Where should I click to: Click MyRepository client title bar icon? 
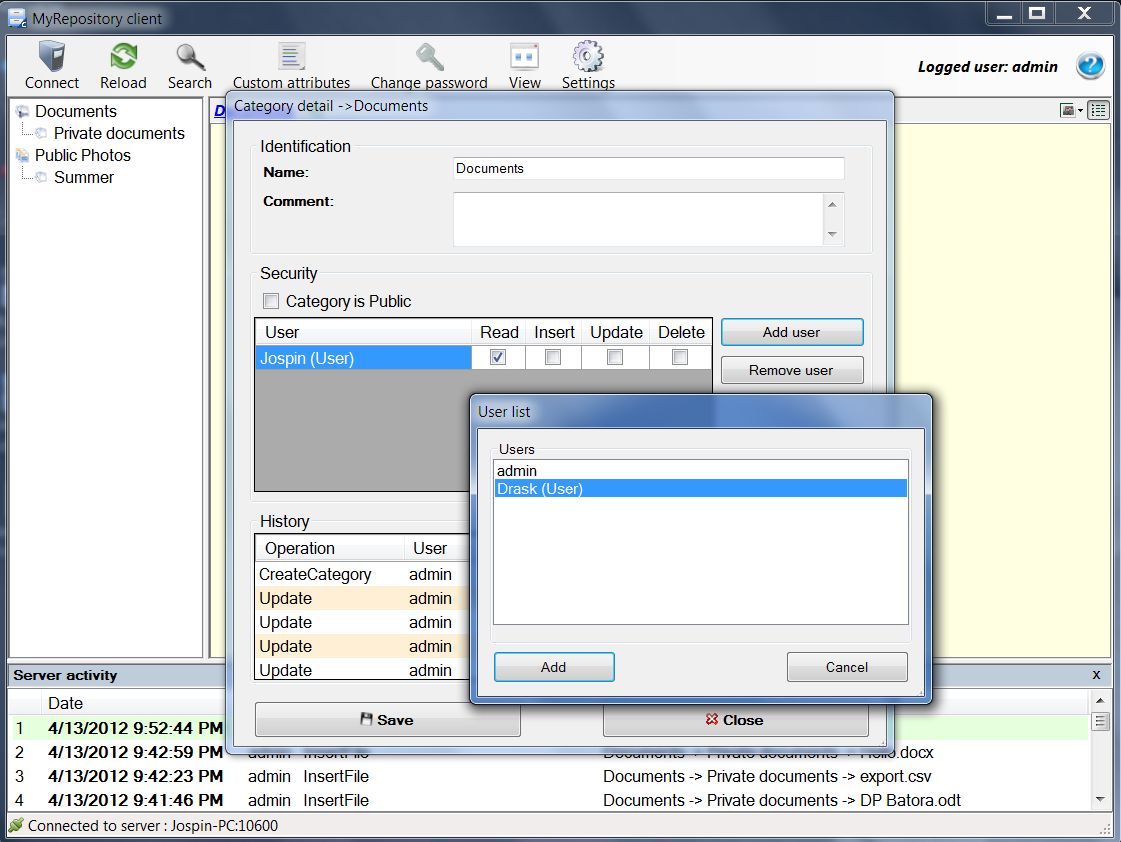[17, 17]
